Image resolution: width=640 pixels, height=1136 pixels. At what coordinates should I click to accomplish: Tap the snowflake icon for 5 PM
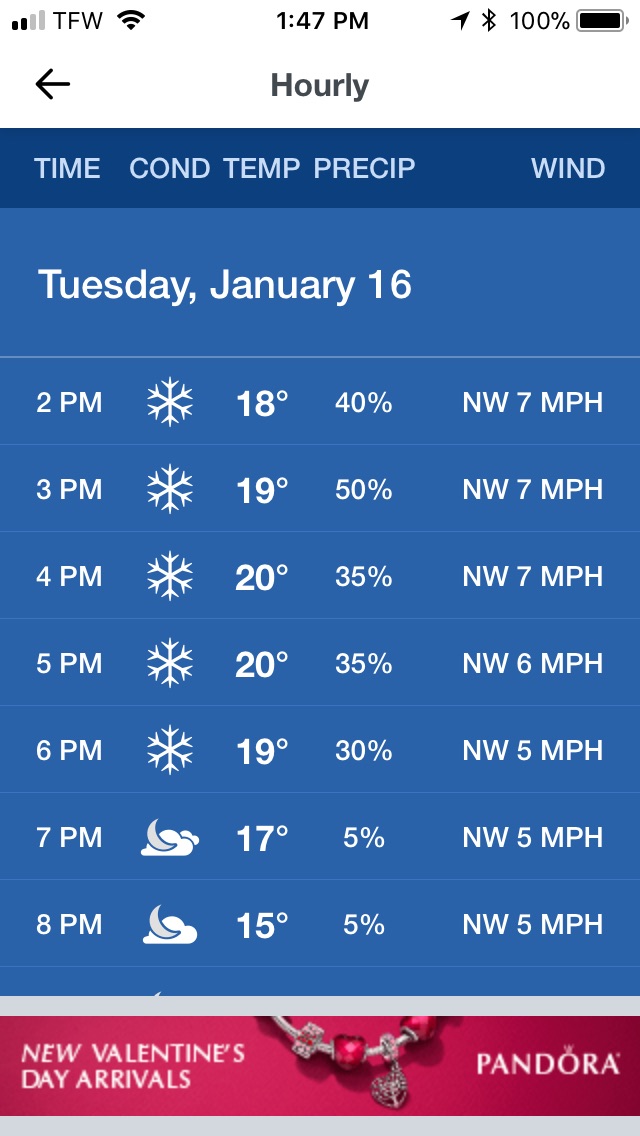tap(170, 663)
